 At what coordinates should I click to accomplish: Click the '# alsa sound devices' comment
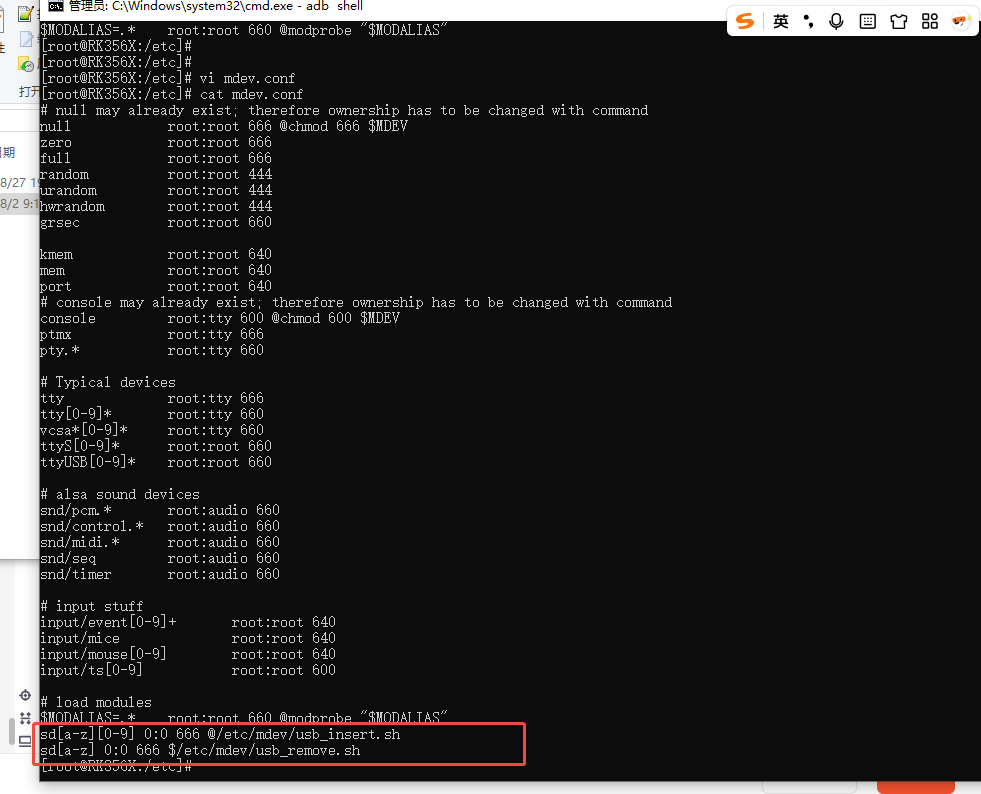(119, 494)
